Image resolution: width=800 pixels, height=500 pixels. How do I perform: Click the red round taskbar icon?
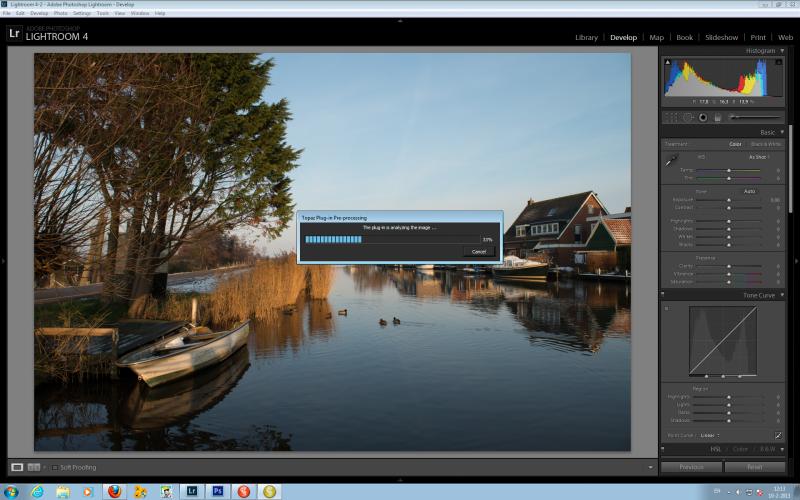(244, 491)
